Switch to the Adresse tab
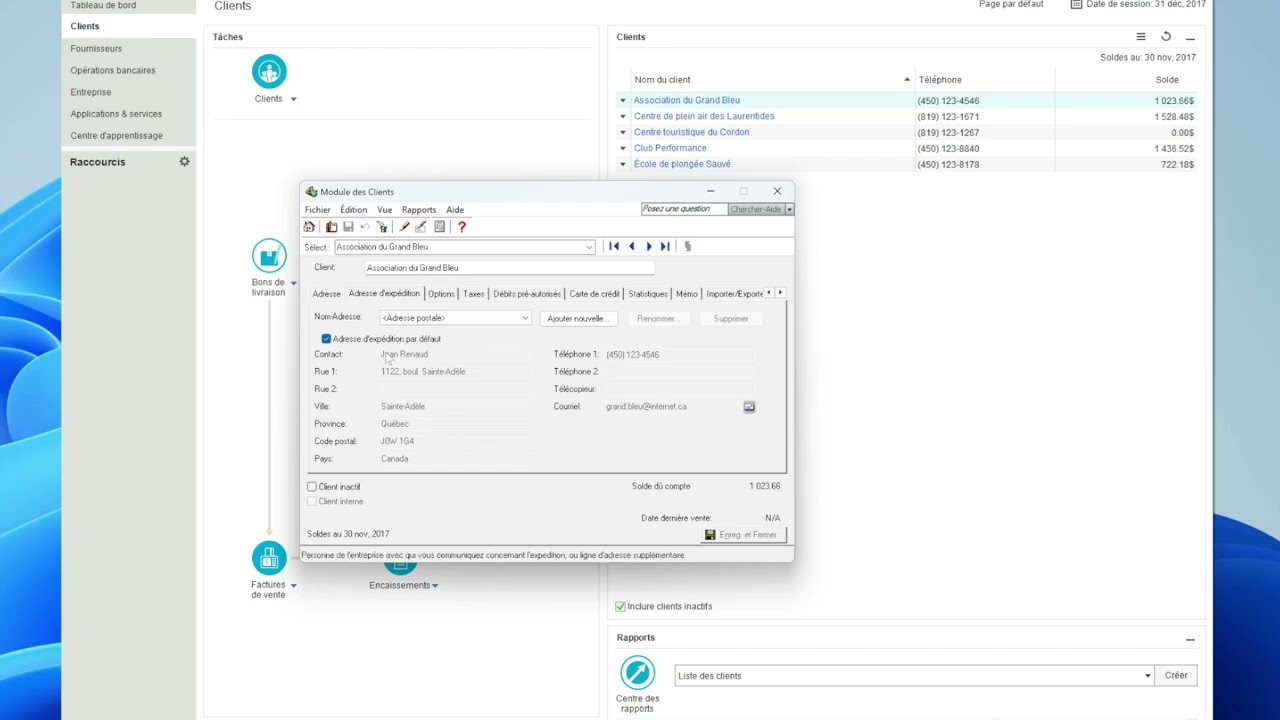The image size is (1280, 720). pyautogui.click(x=326, y=294)
